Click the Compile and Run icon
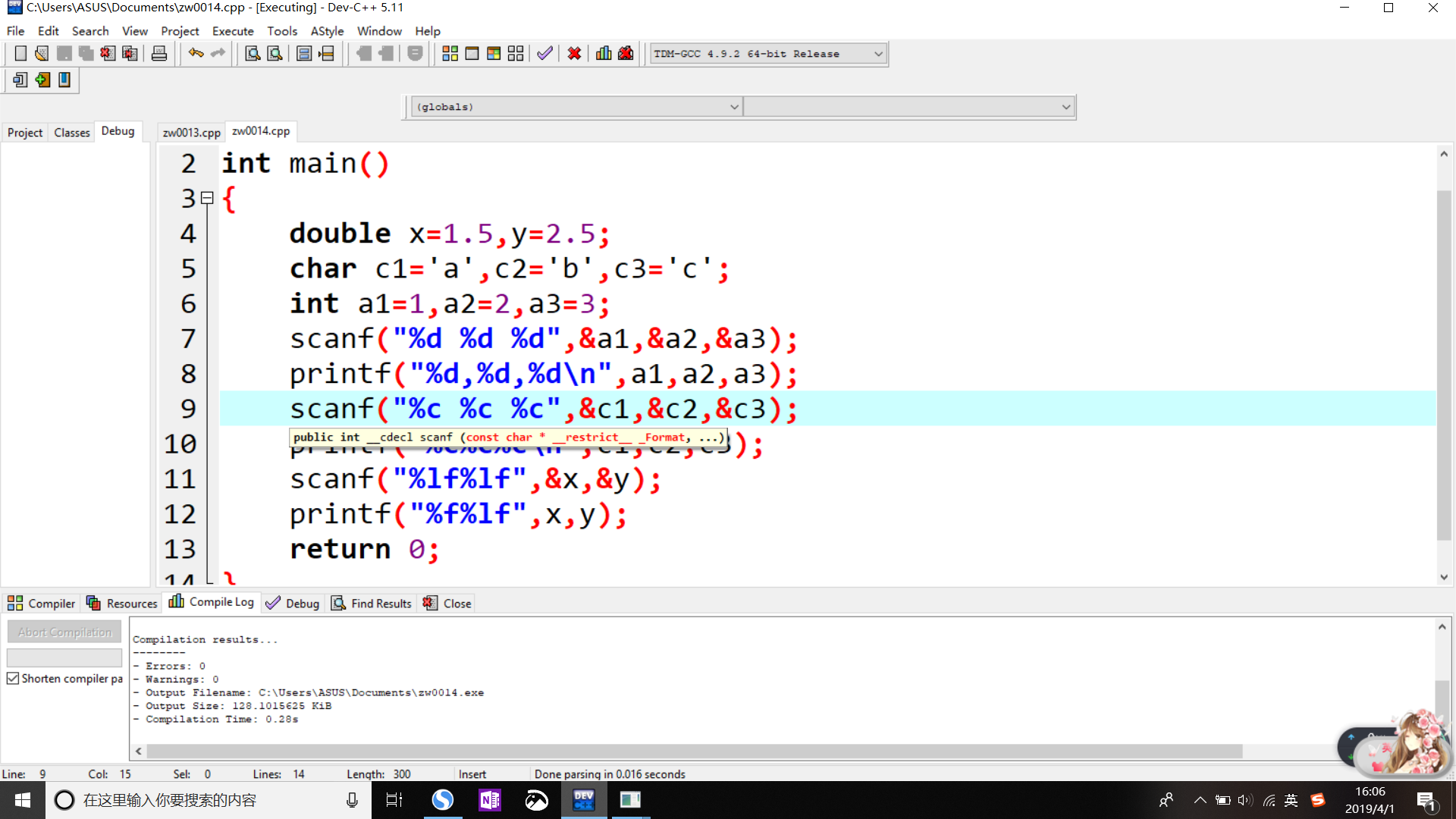 tap(494, 54)
